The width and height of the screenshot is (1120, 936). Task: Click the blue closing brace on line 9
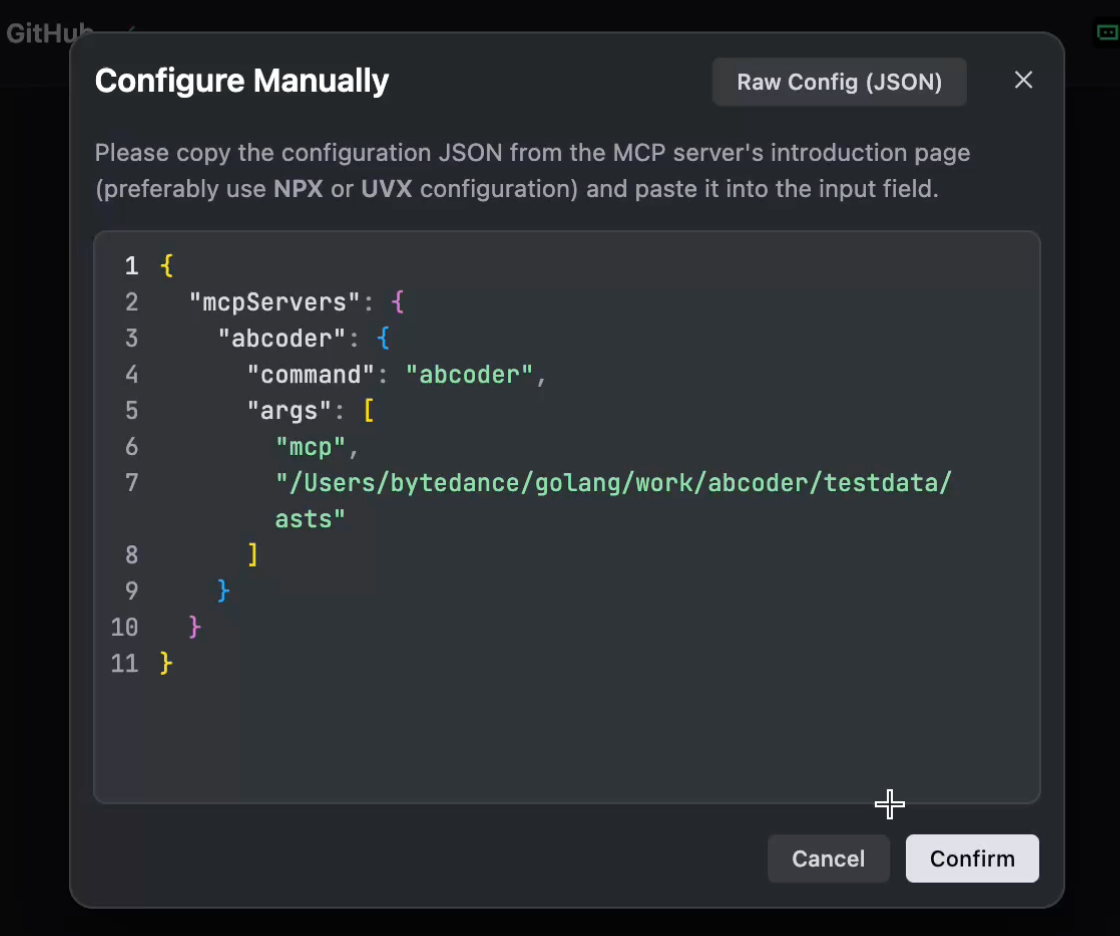(224, 591)
